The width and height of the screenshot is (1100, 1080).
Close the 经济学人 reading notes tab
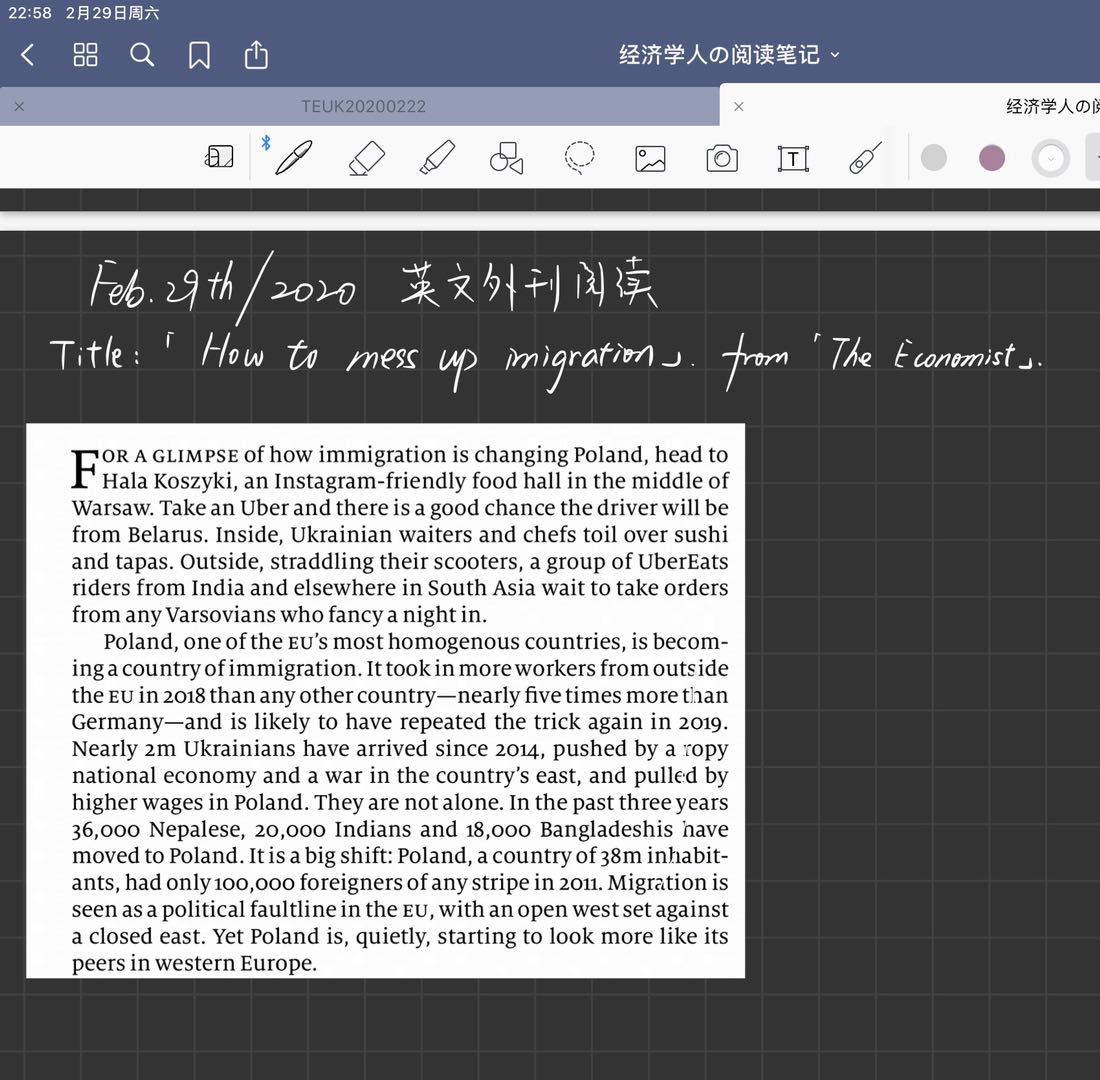739,107
